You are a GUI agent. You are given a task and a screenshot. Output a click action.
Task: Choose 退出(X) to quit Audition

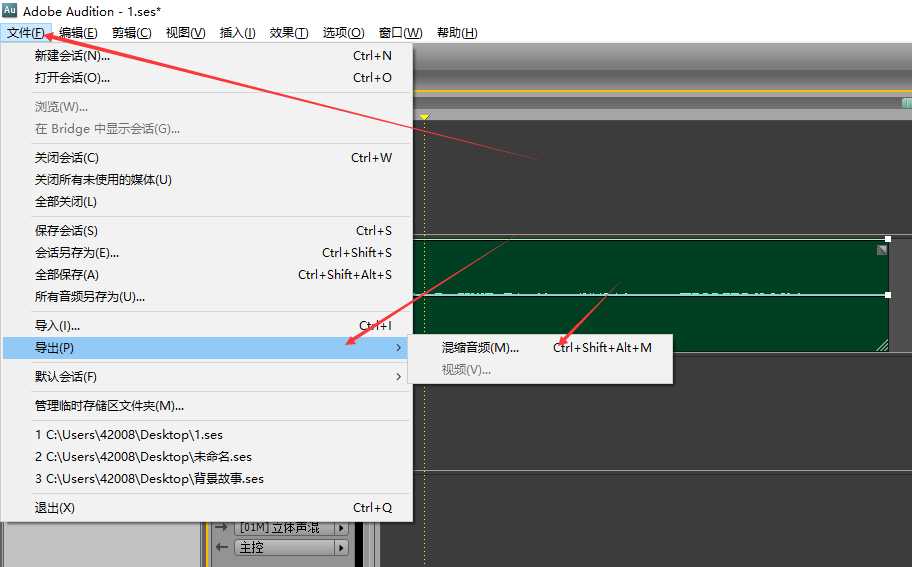[207, 508]
